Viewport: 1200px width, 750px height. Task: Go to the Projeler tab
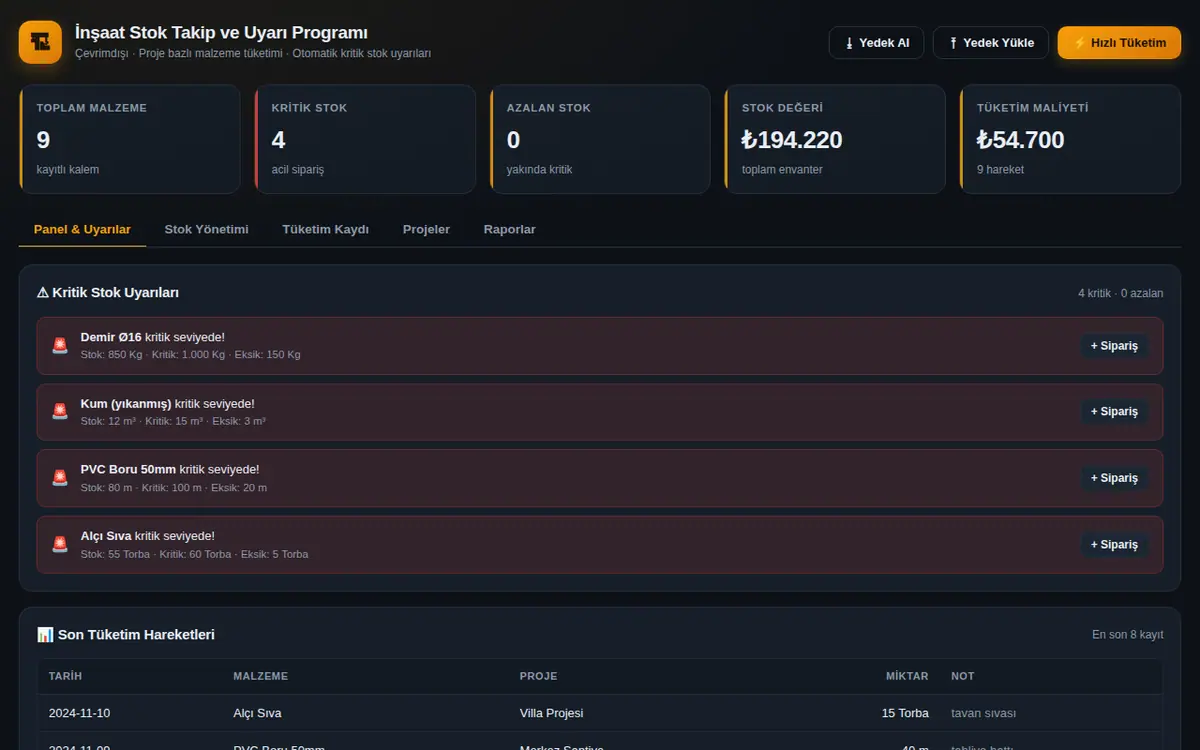[426, 229]
